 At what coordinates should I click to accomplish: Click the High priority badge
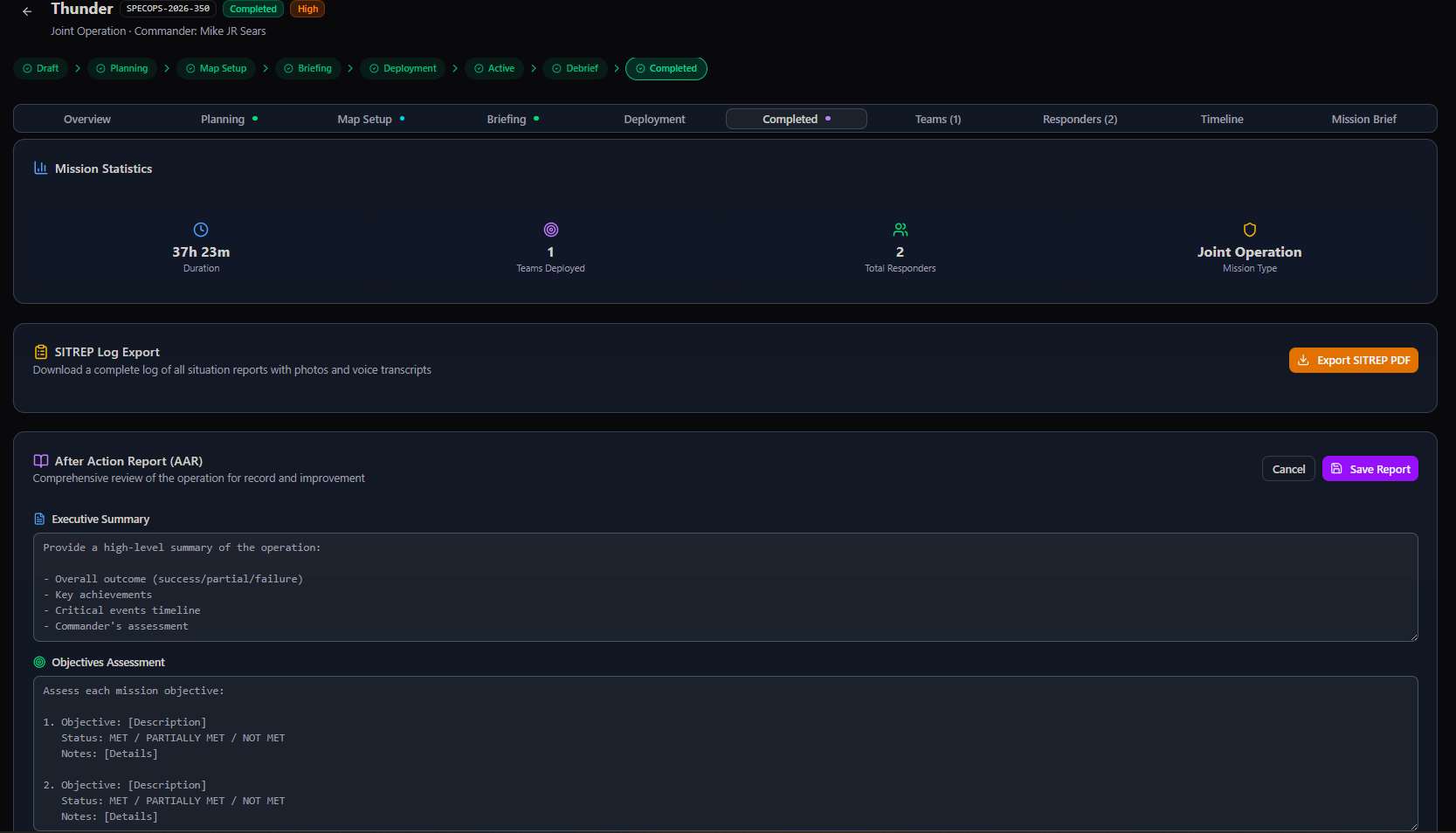[307, 9]
